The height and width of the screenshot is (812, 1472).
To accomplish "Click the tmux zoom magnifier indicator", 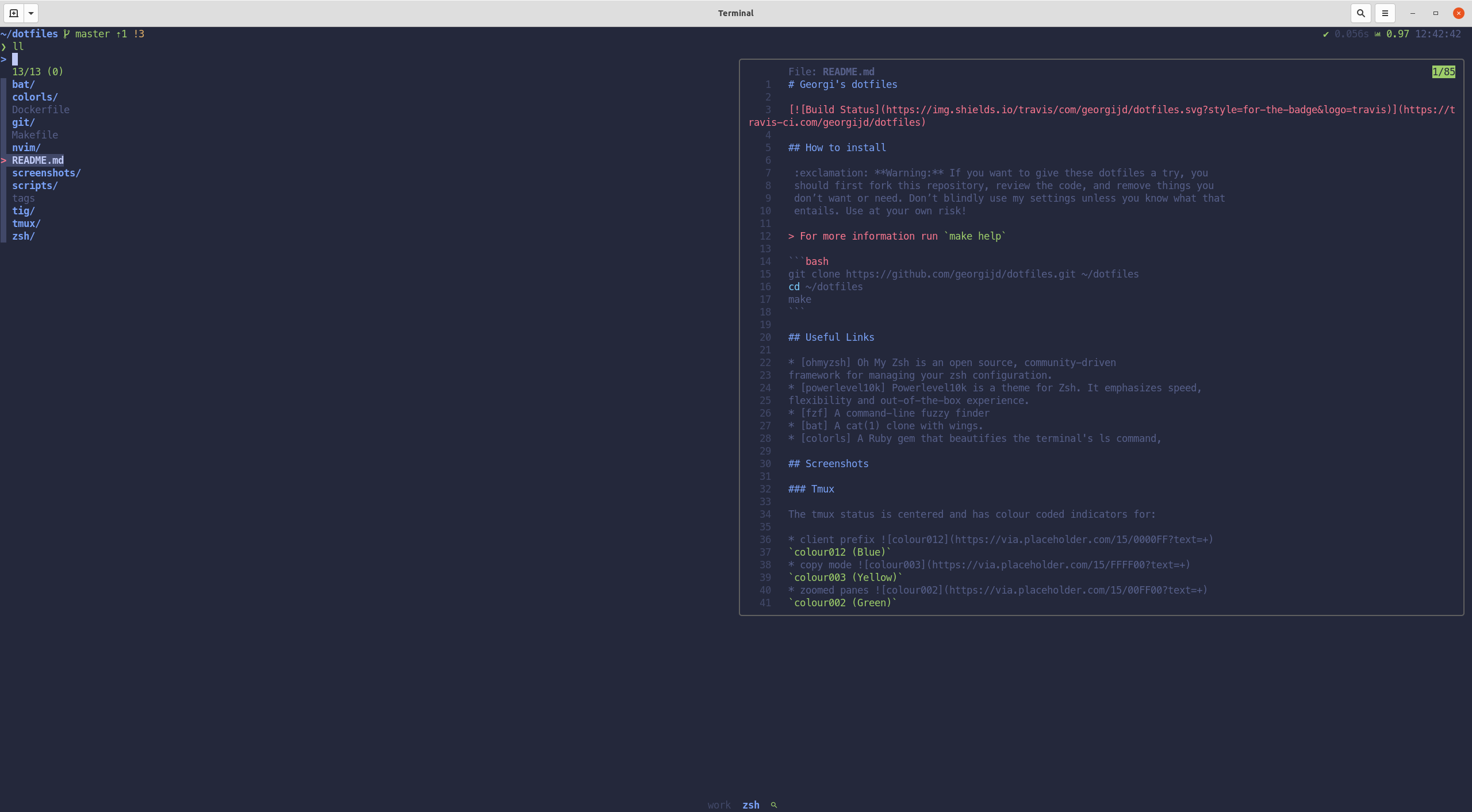I will 774,805.
